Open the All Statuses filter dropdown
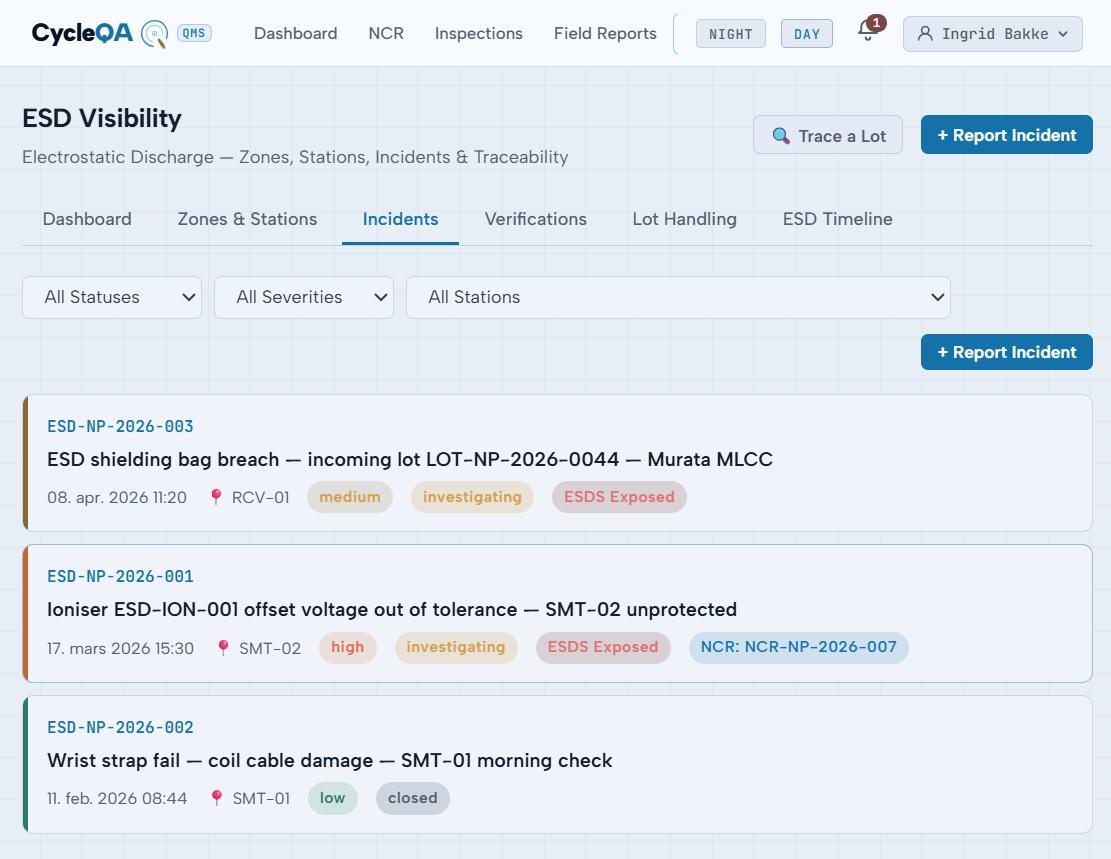 point(112,297)
